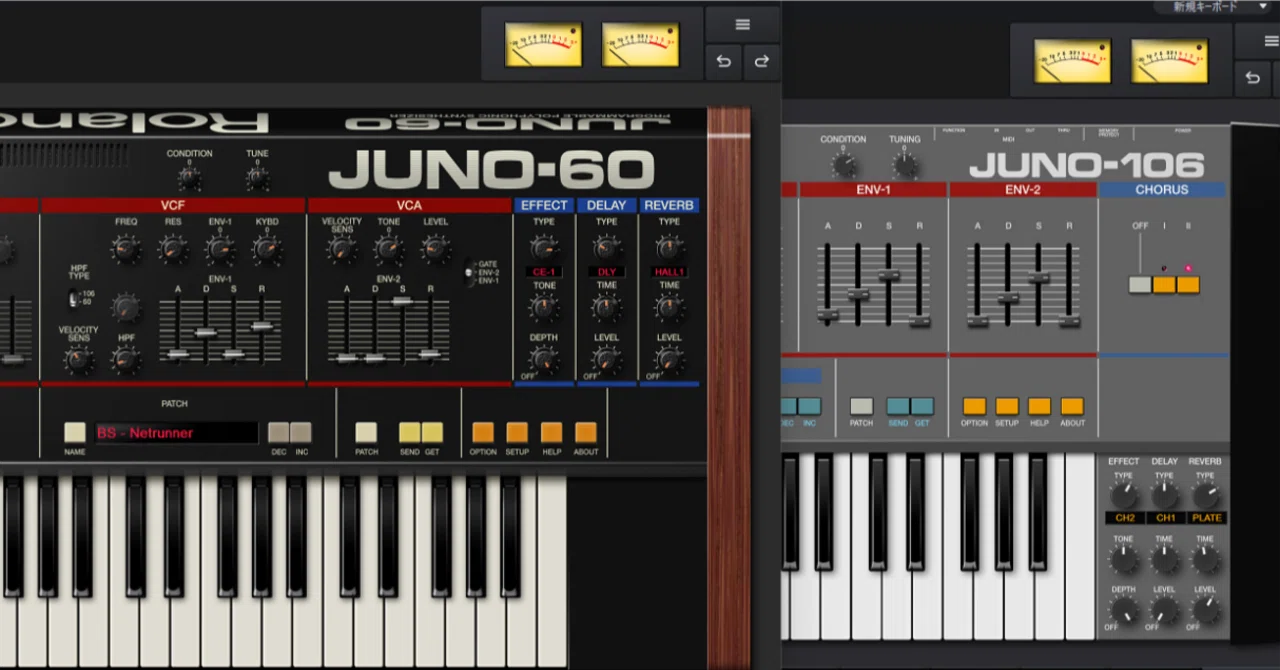Click the PLATE reverb type display
Image resolution: width=1280 pixels, height=670 pixels.
coord(1206,518)
